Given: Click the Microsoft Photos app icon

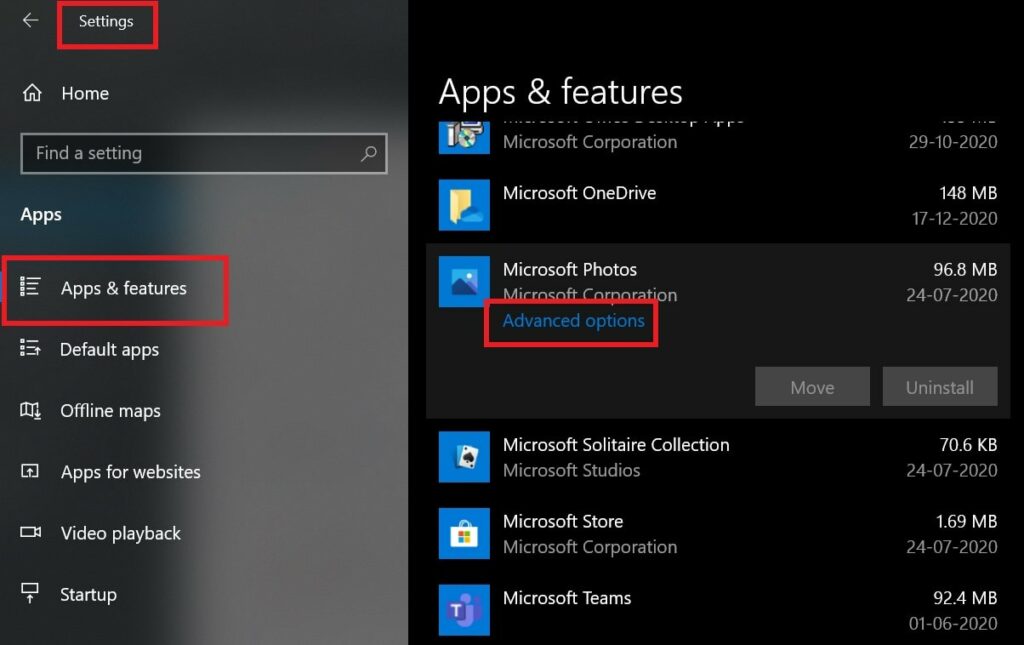Looking at the screenshot, I should pyautogui.click(x=464, y=282).
